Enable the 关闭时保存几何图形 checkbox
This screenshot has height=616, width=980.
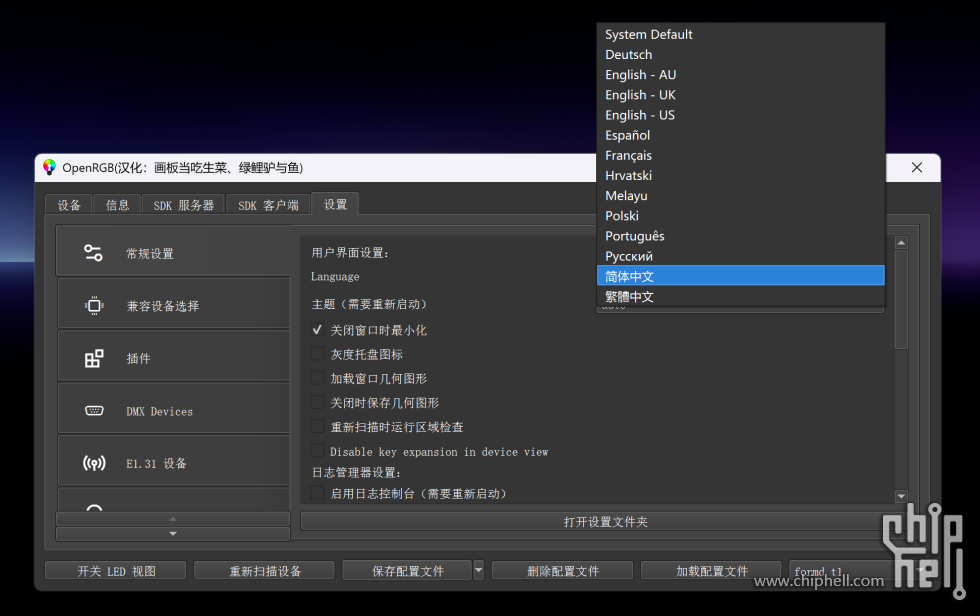click(318, 402)
